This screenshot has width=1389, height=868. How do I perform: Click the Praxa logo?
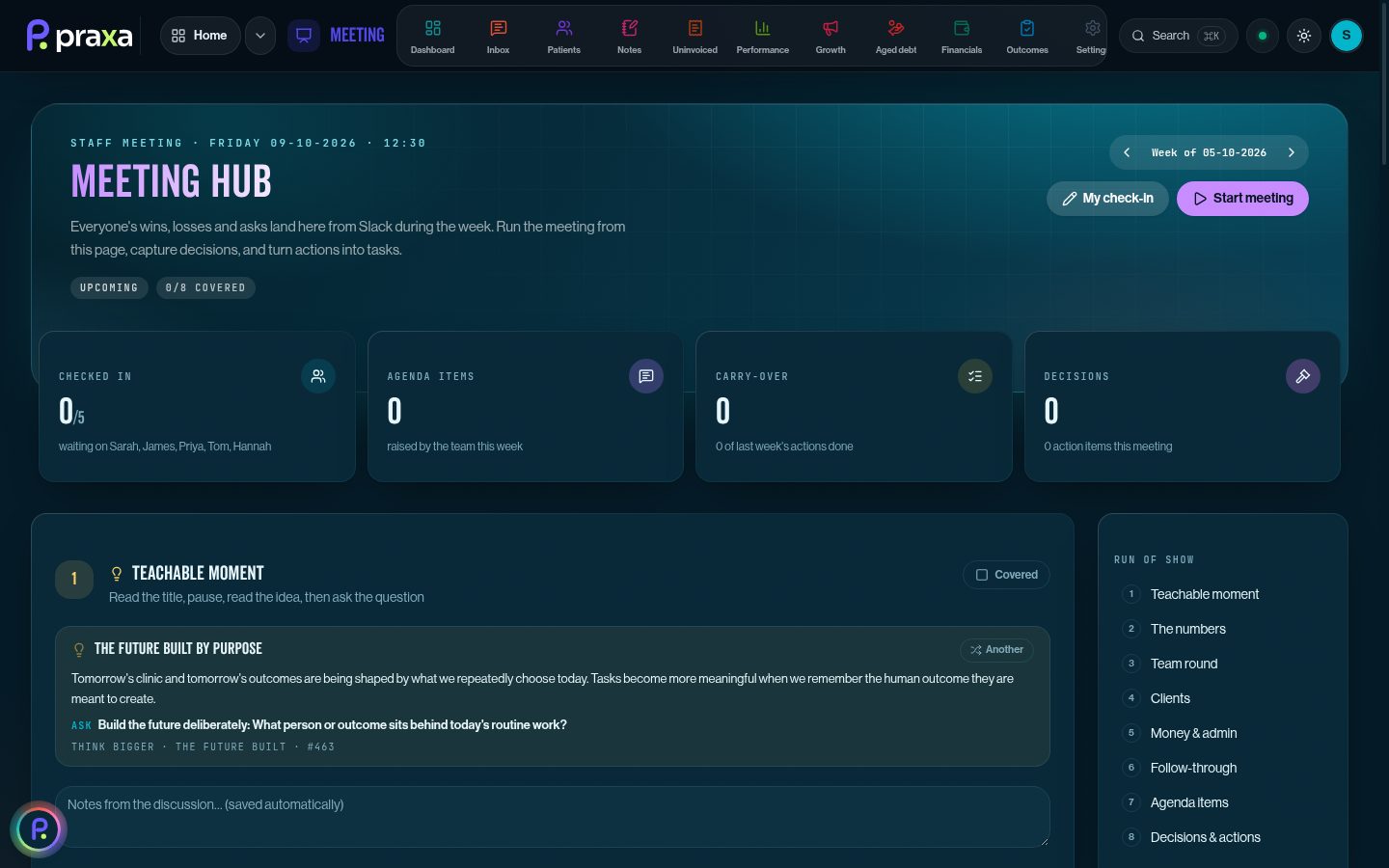[x=79, y=36]
